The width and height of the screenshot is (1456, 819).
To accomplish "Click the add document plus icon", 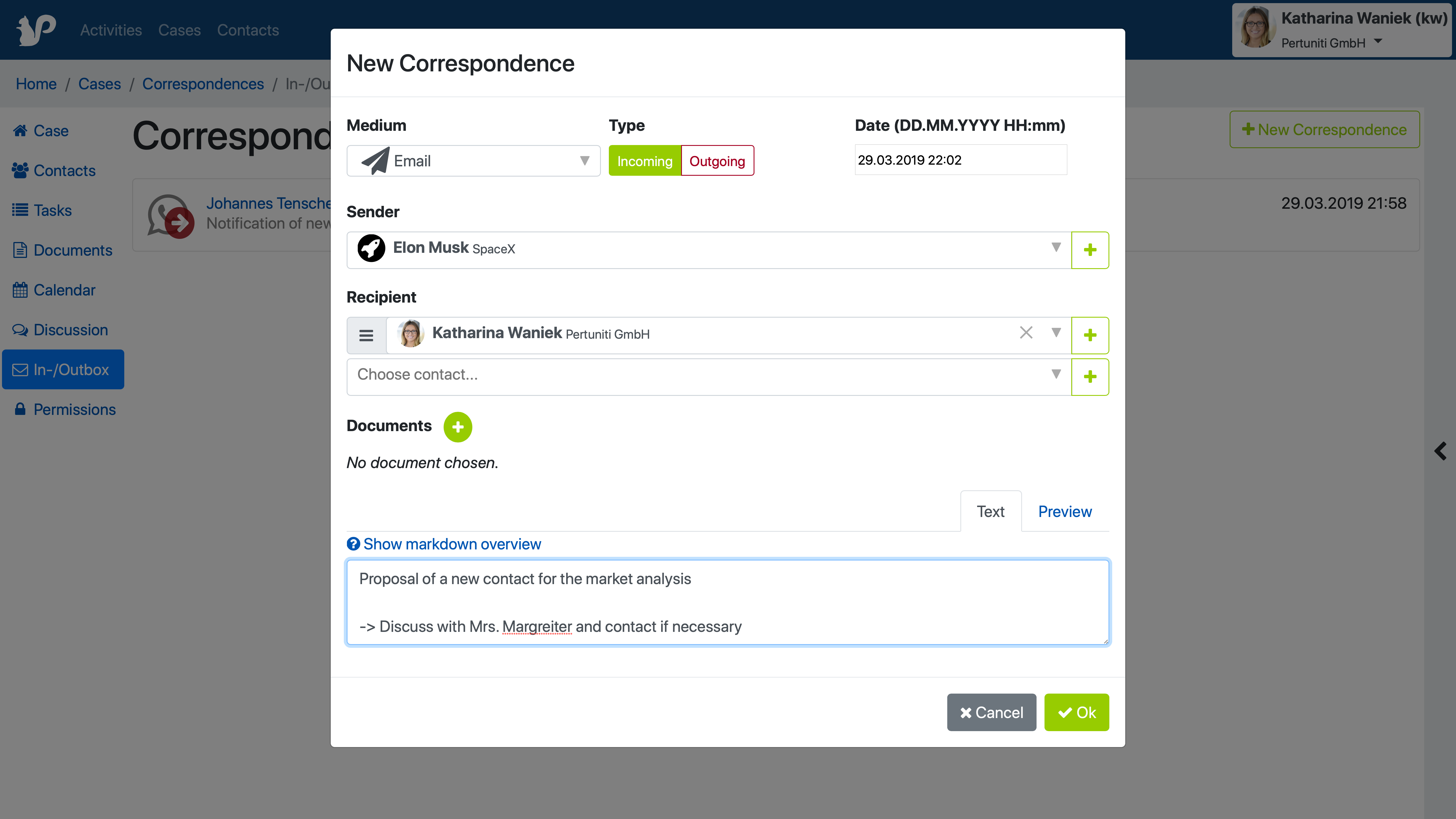I will tap(457, 426).
